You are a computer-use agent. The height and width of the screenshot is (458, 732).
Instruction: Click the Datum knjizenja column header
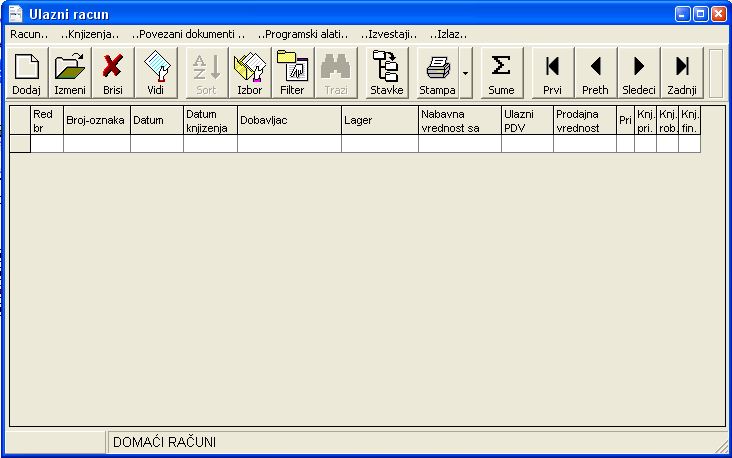pyautogui.click(x=210, y=120)
